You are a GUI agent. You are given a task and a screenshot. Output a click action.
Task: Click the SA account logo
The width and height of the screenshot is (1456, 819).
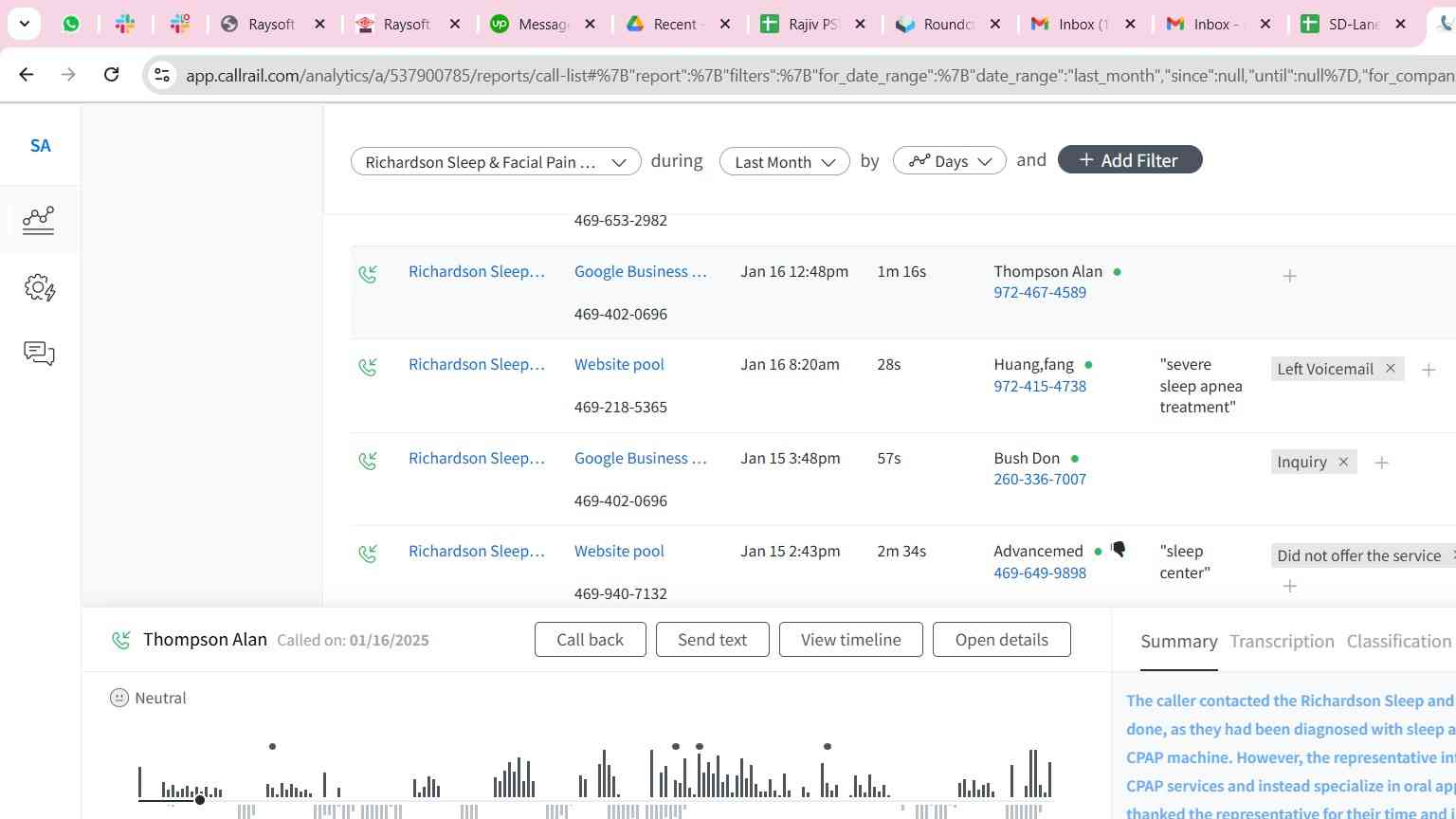pos(40,146)
